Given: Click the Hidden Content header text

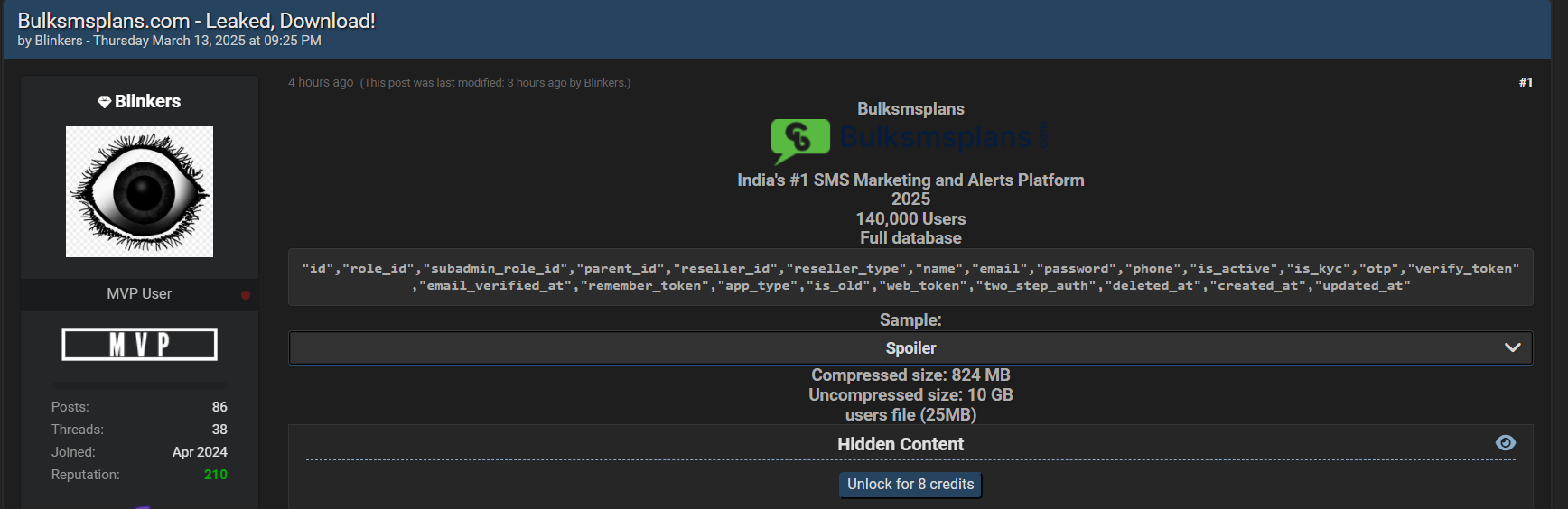Looking at the screenshot, I should pos(900,444).
